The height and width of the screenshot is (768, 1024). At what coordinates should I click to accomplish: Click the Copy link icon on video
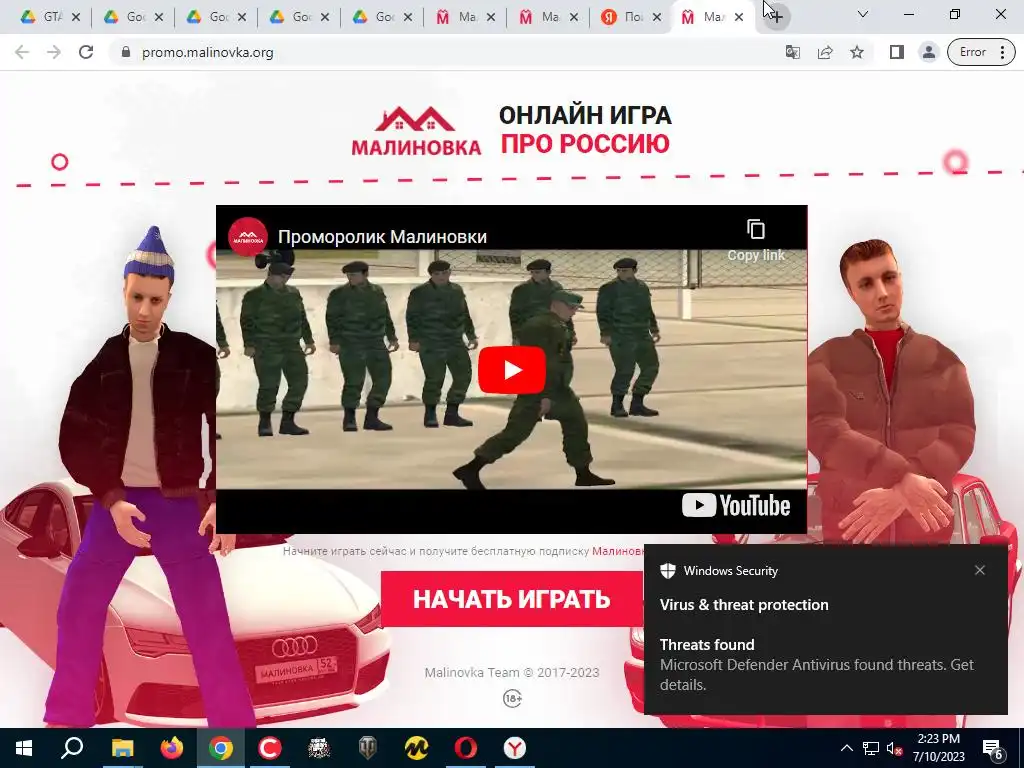coord(756,229)
